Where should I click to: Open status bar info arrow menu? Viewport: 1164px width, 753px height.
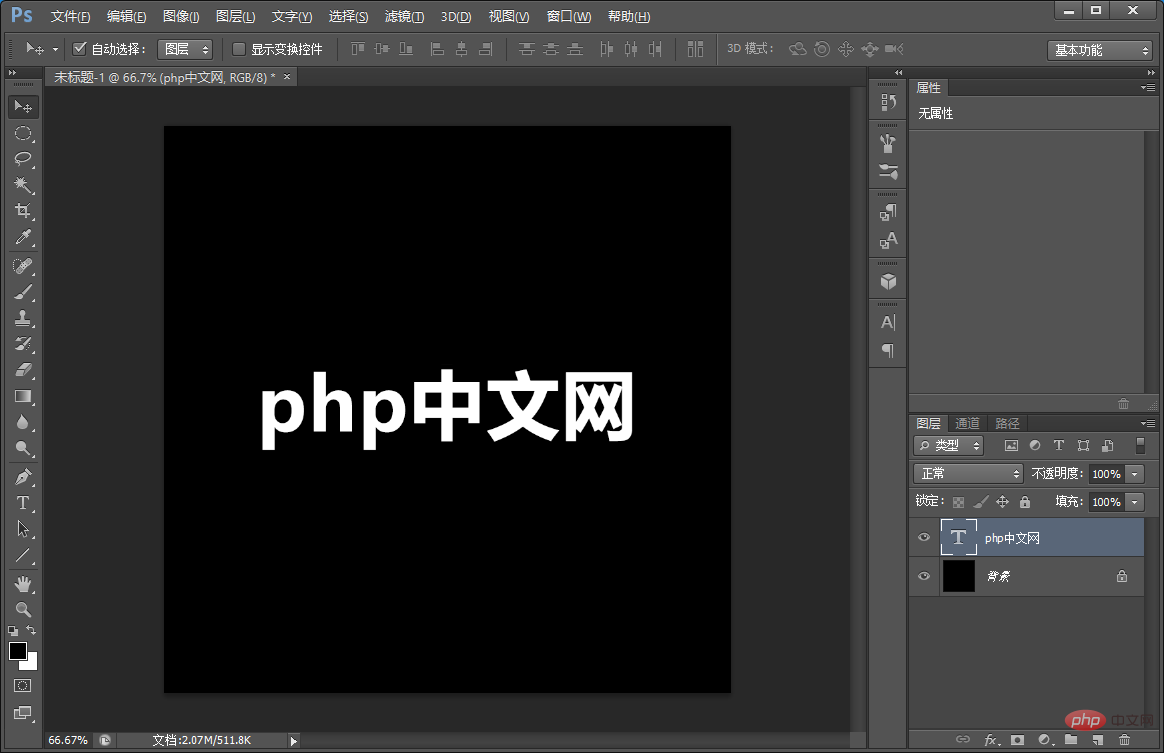[x=294, y=740]
